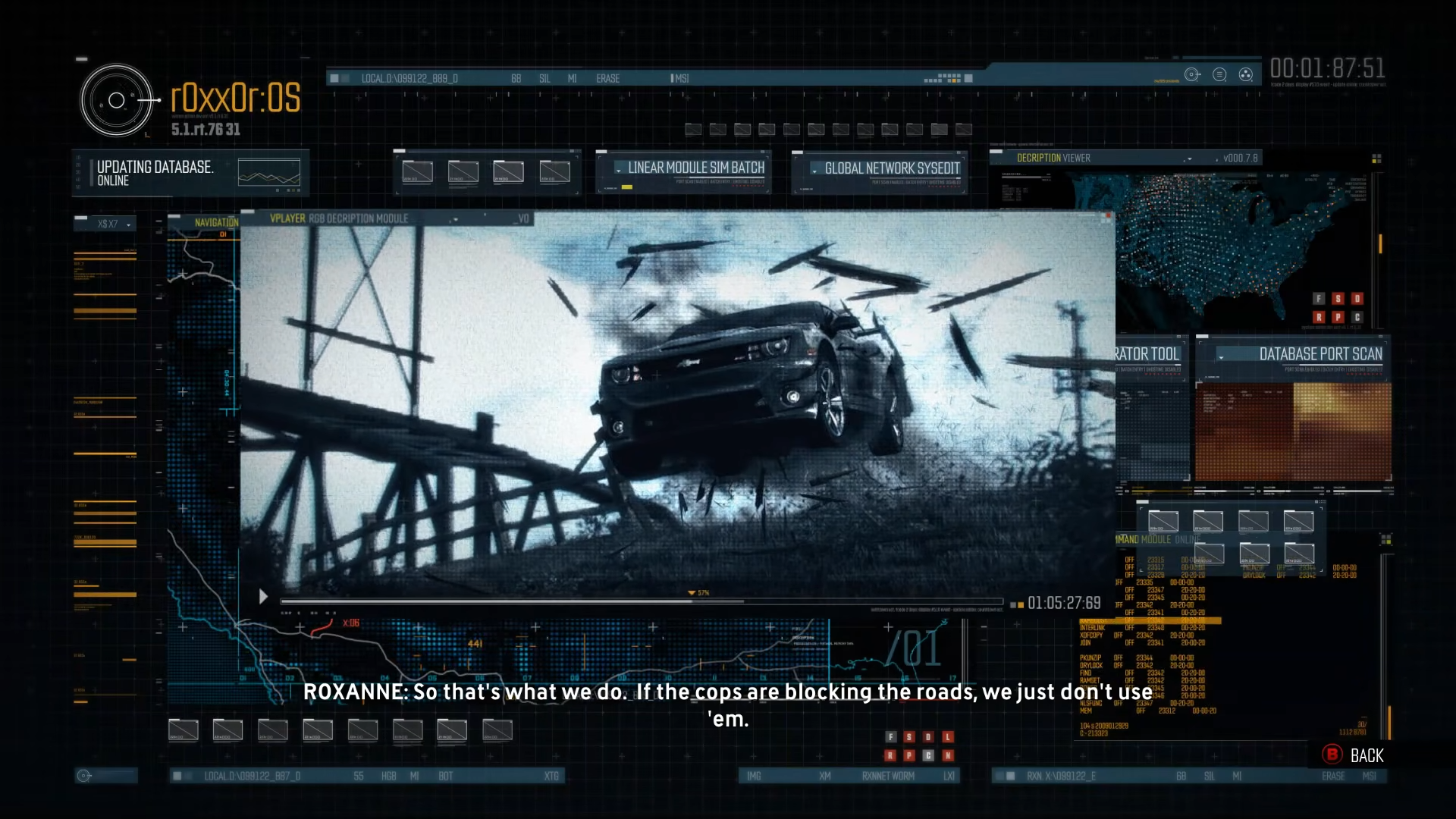Open bottom-right folder in Command Module folder group
The width and height of the screenshot is (1456, 819).
[x=1298, y=554]
